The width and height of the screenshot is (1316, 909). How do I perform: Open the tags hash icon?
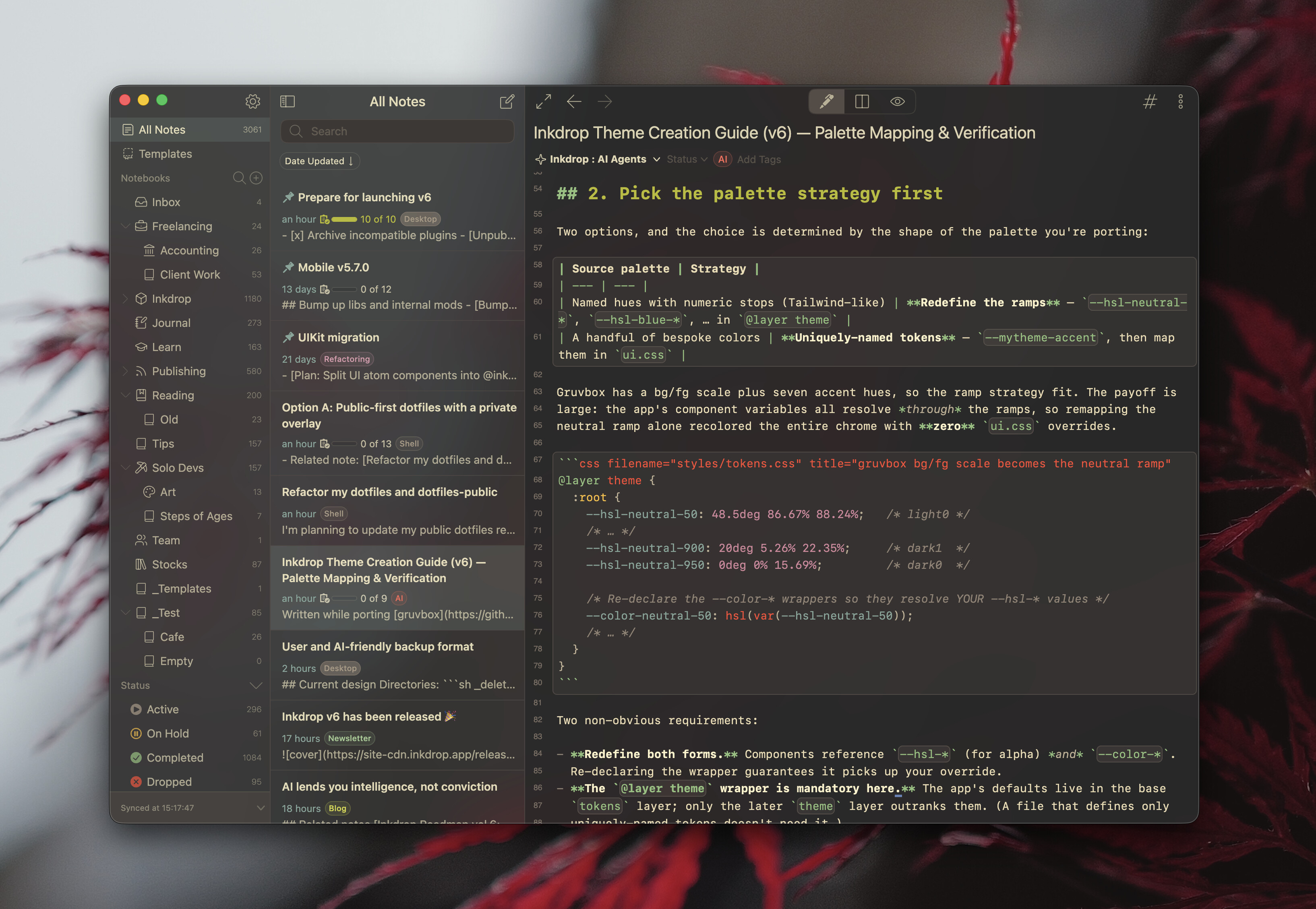[x=1150, y=101]
